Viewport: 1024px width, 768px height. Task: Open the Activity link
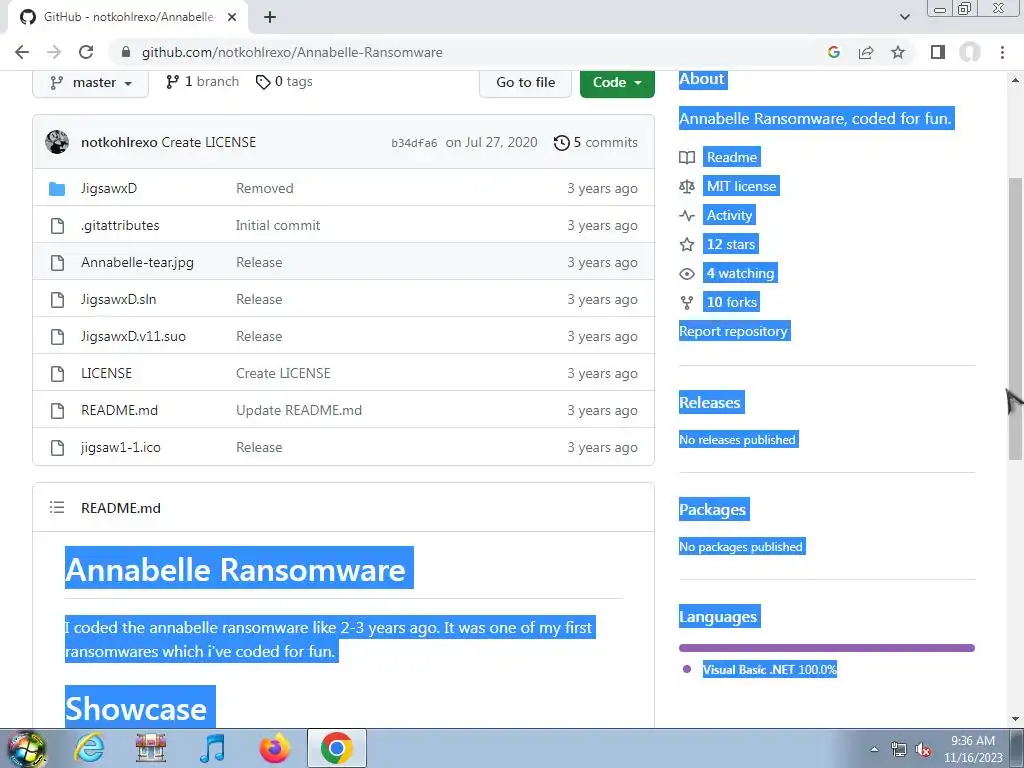coord(729,215)
